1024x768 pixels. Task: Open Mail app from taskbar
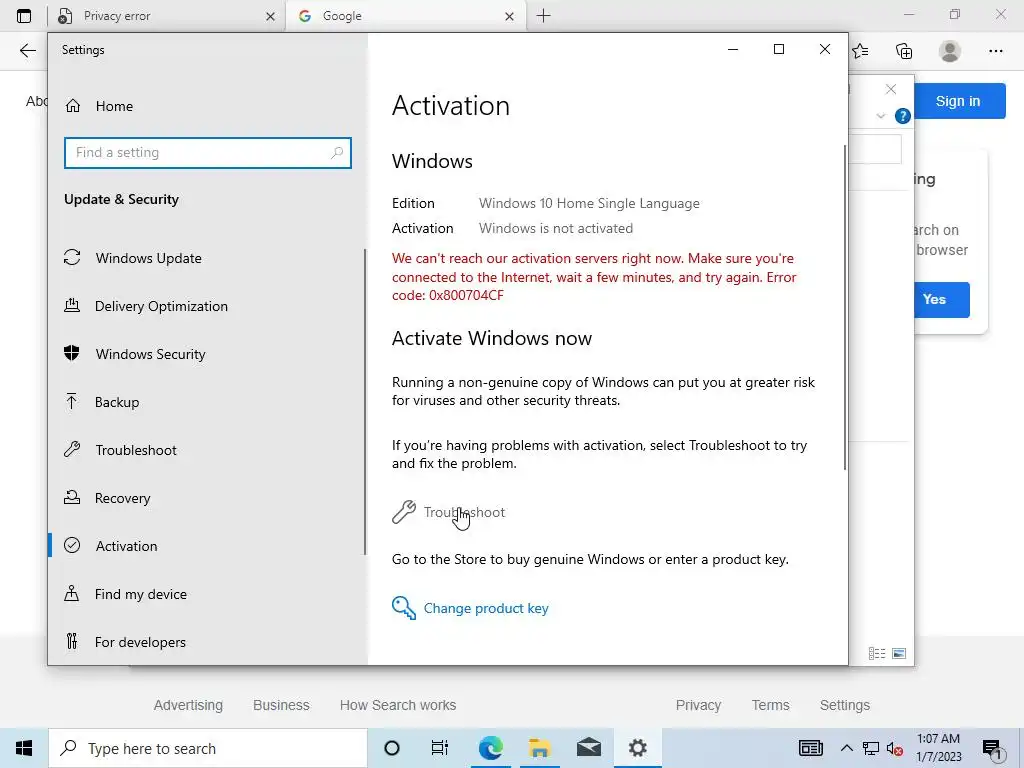coord(588,748)
